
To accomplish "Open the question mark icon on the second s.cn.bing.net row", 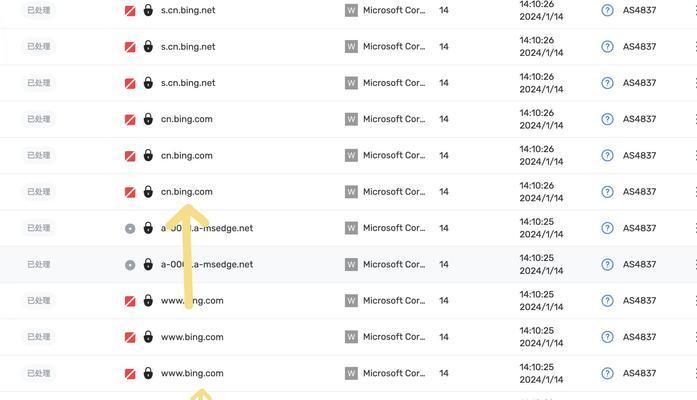I will point(607,47).
